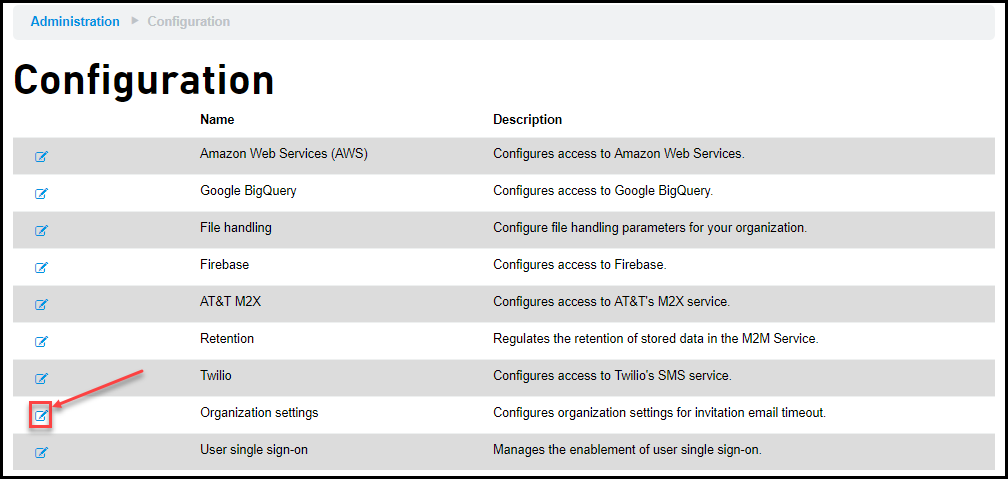Click the Organization settings row name

pos(259,413)
